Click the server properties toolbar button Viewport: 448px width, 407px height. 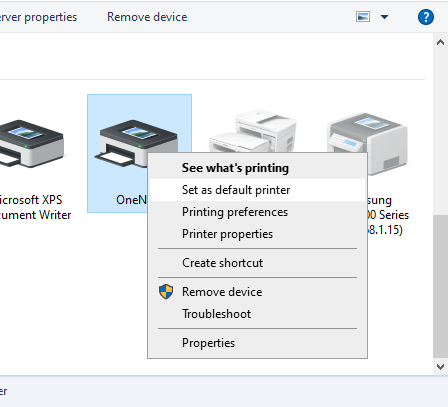38,17
